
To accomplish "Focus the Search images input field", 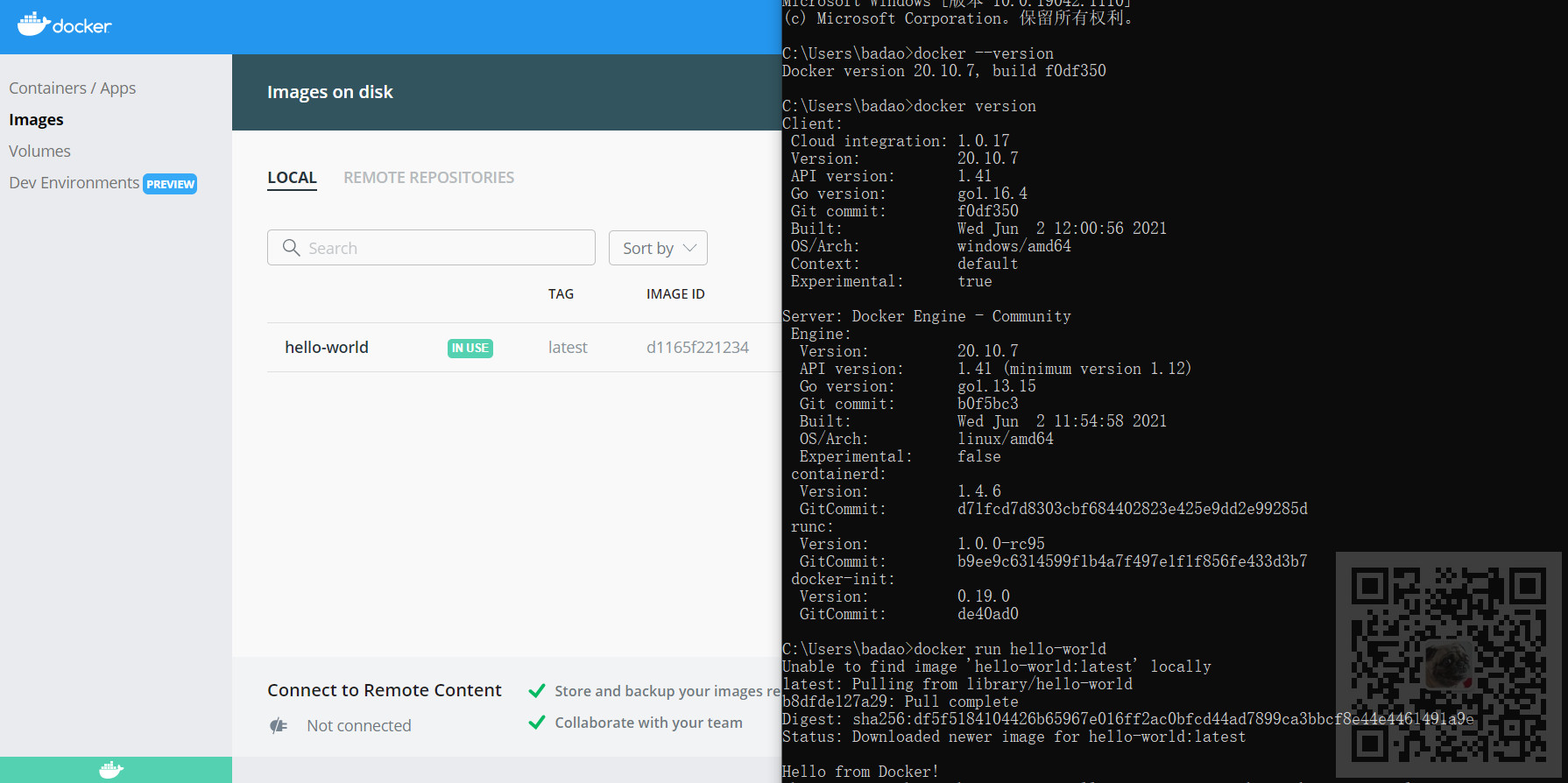I will [x=431, y=248].
